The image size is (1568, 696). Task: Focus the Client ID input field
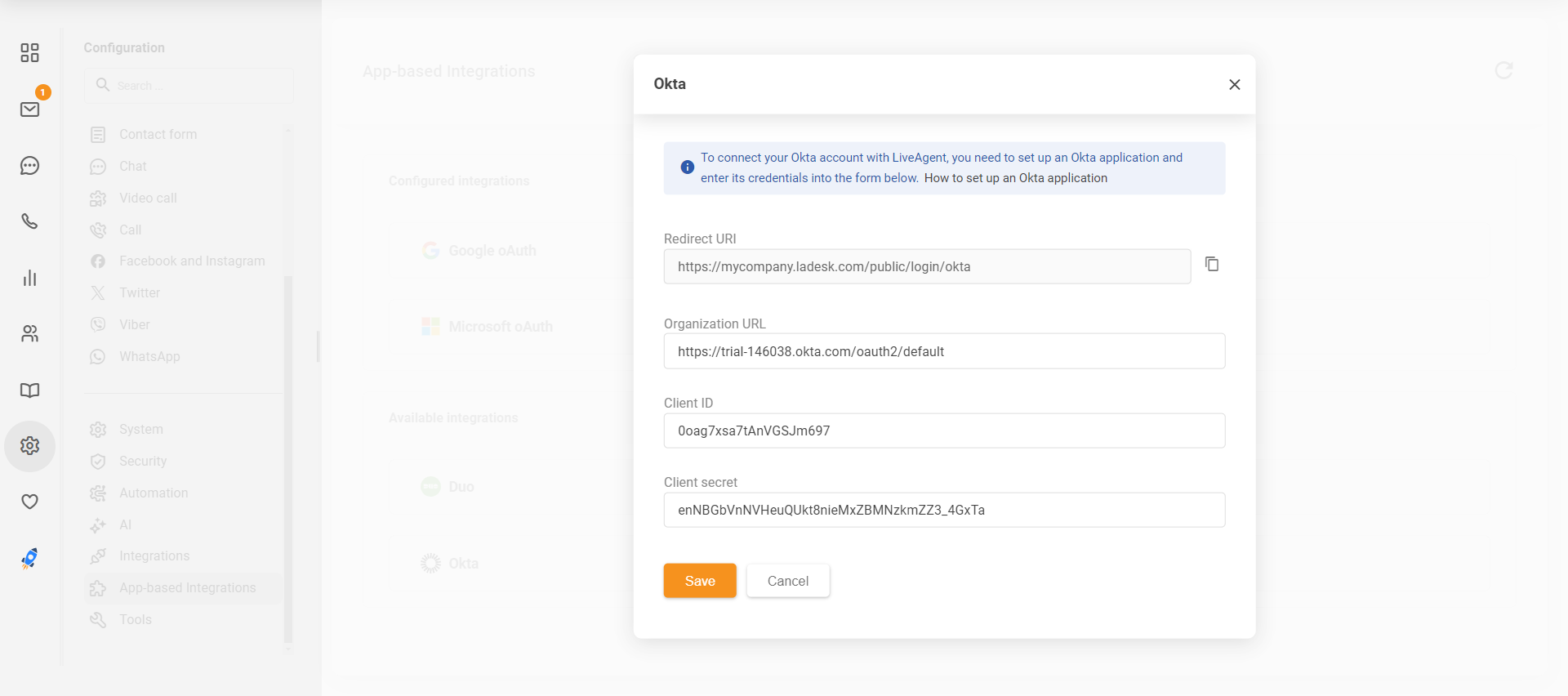tap(943, 431)
